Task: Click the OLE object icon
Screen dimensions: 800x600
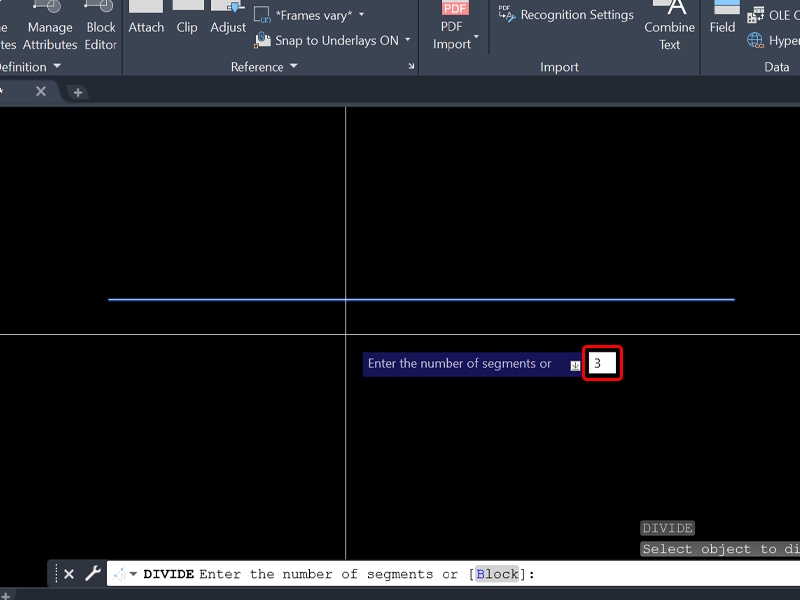Action: click(x=756, y=15)
